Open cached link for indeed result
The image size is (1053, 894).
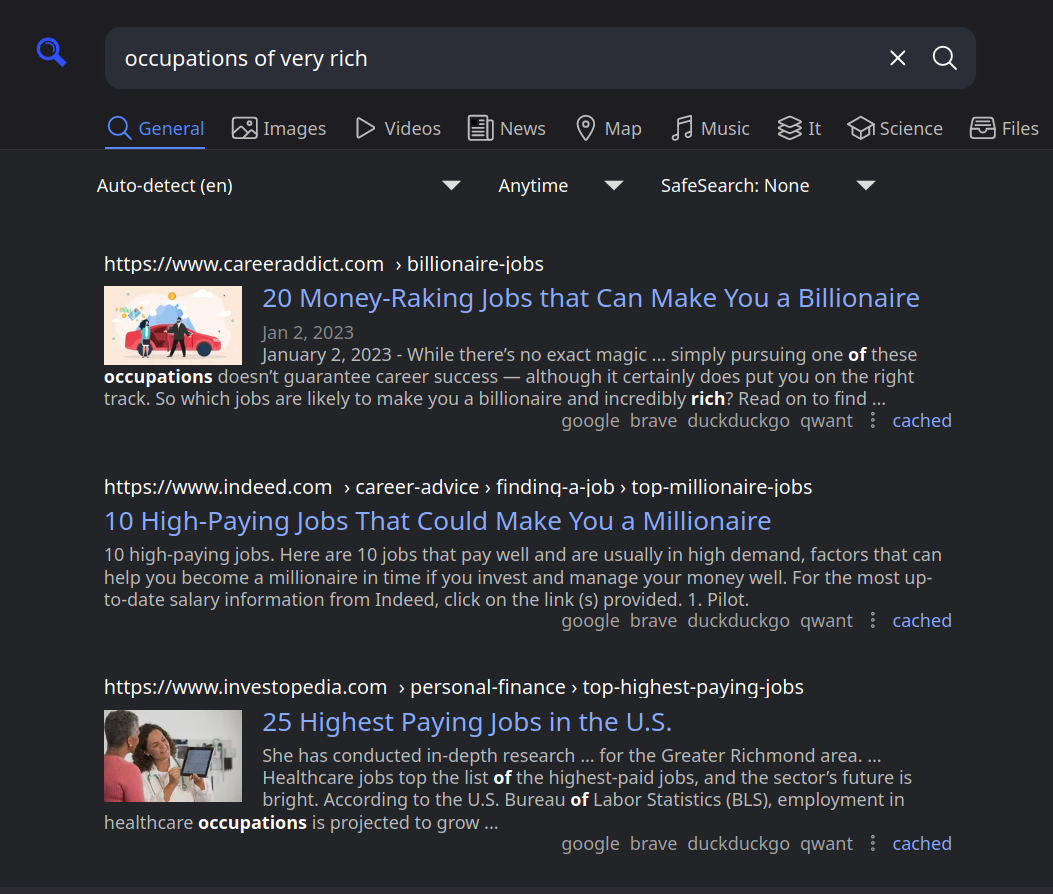tap(921, 621)
